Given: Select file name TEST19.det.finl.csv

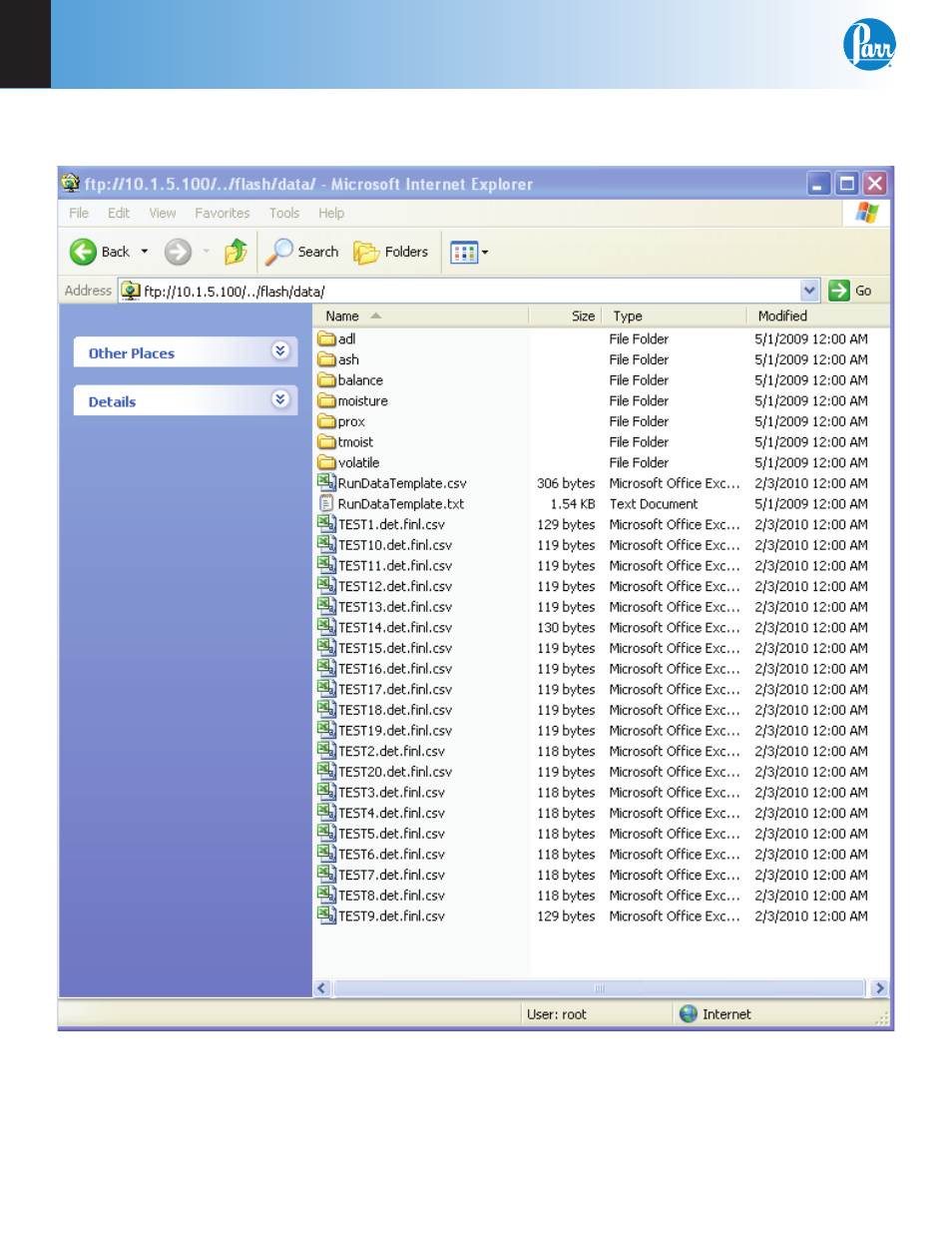Looking at the screenshot, I should coord(395,731).
